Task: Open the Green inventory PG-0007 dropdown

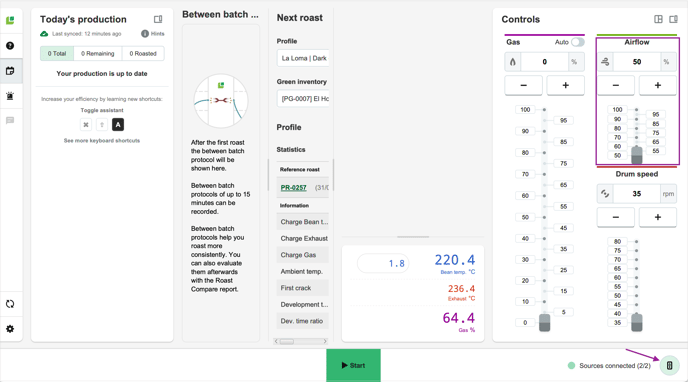Action: [x=303, y=99]
